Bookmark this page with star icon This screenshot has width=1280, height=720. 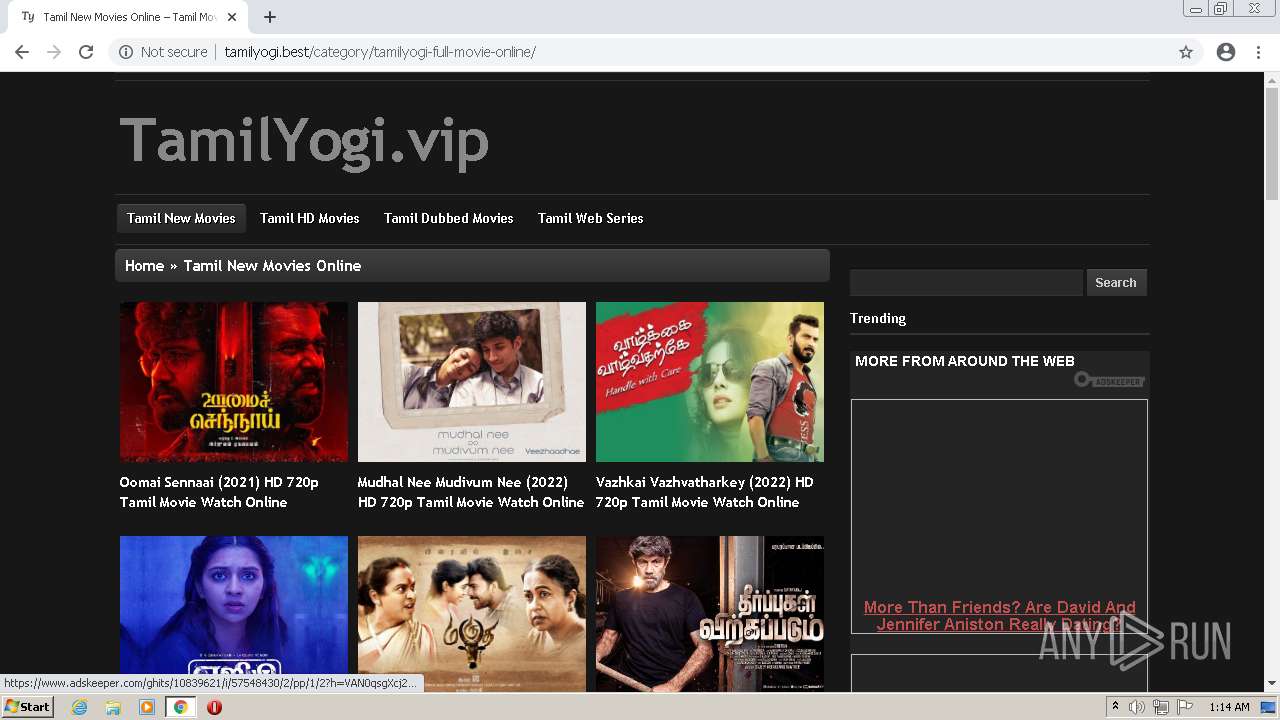pyautogui.click(x=1186, y=52)
